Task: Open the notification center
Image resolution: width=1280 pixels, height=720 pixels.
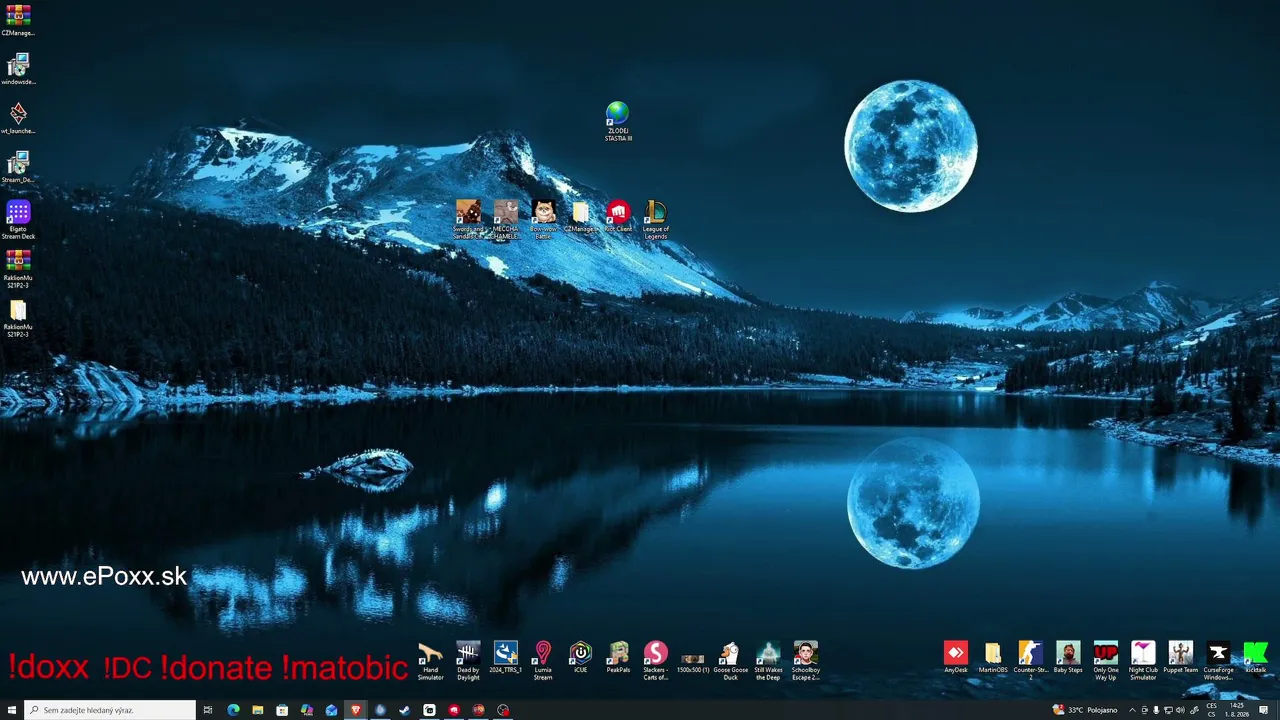Action: point(1264,710)
